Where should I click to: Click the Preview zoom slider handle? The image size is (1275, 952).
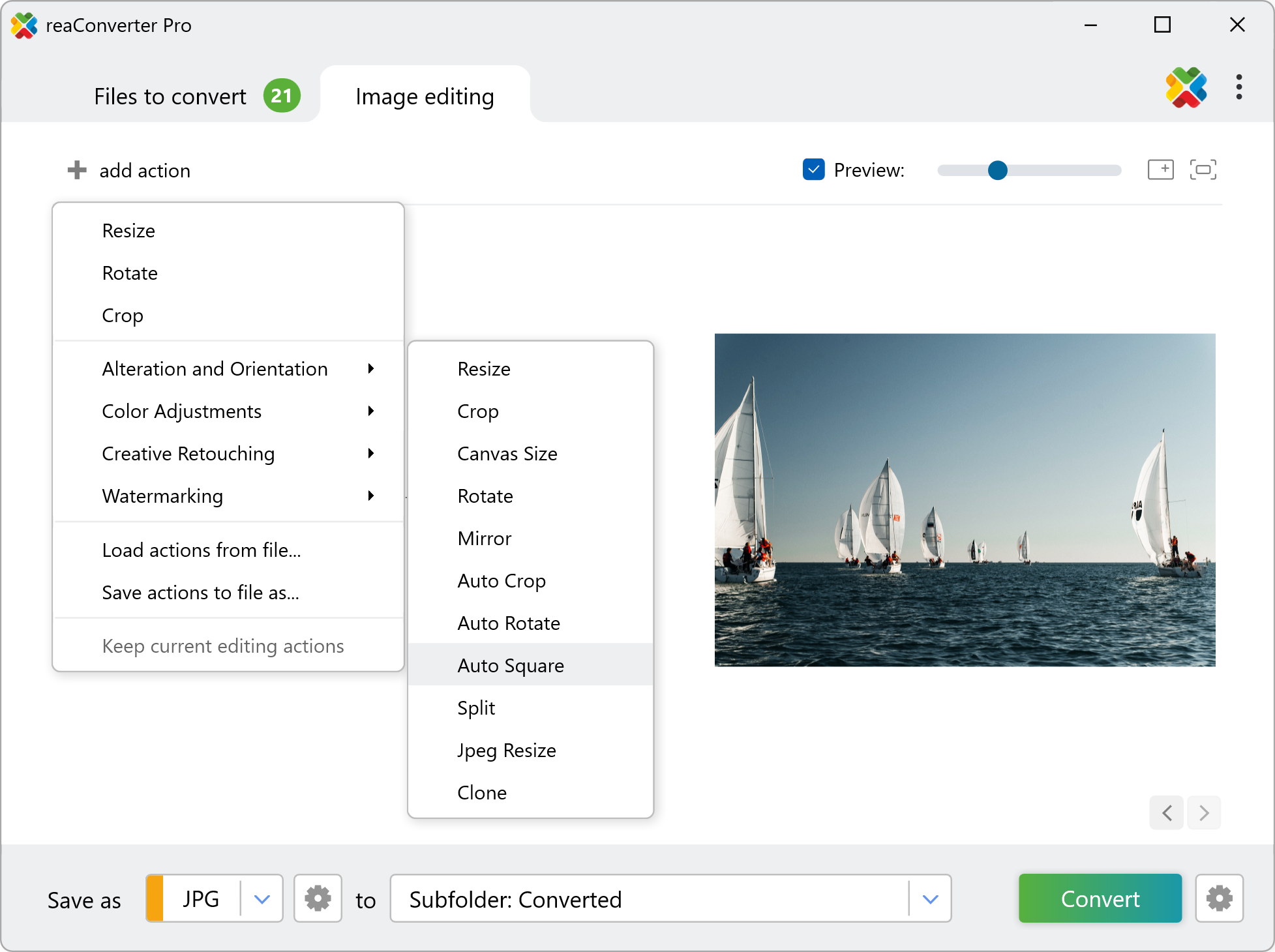[x=997, y=170]
